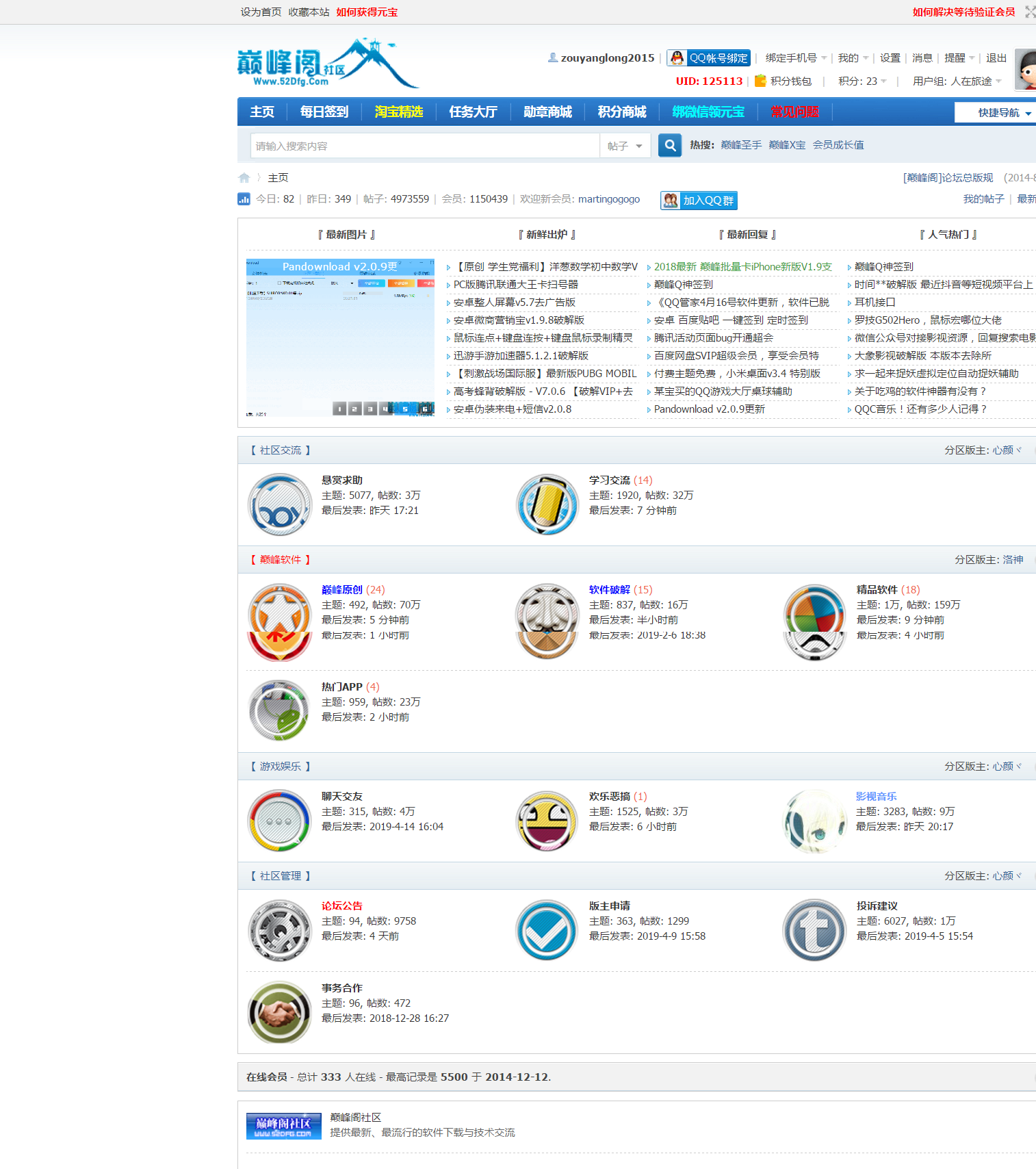Open 论坛公告 forum title
Image resolution: width=1036 pixels, height=1169 pixels.
coord(342,906)
